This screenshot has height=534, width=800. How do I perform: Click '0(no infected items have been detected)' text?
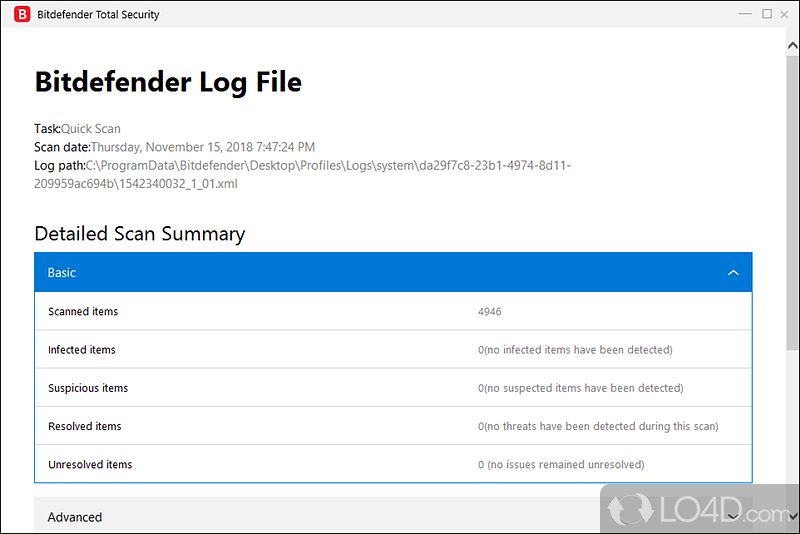click(576, 349)
